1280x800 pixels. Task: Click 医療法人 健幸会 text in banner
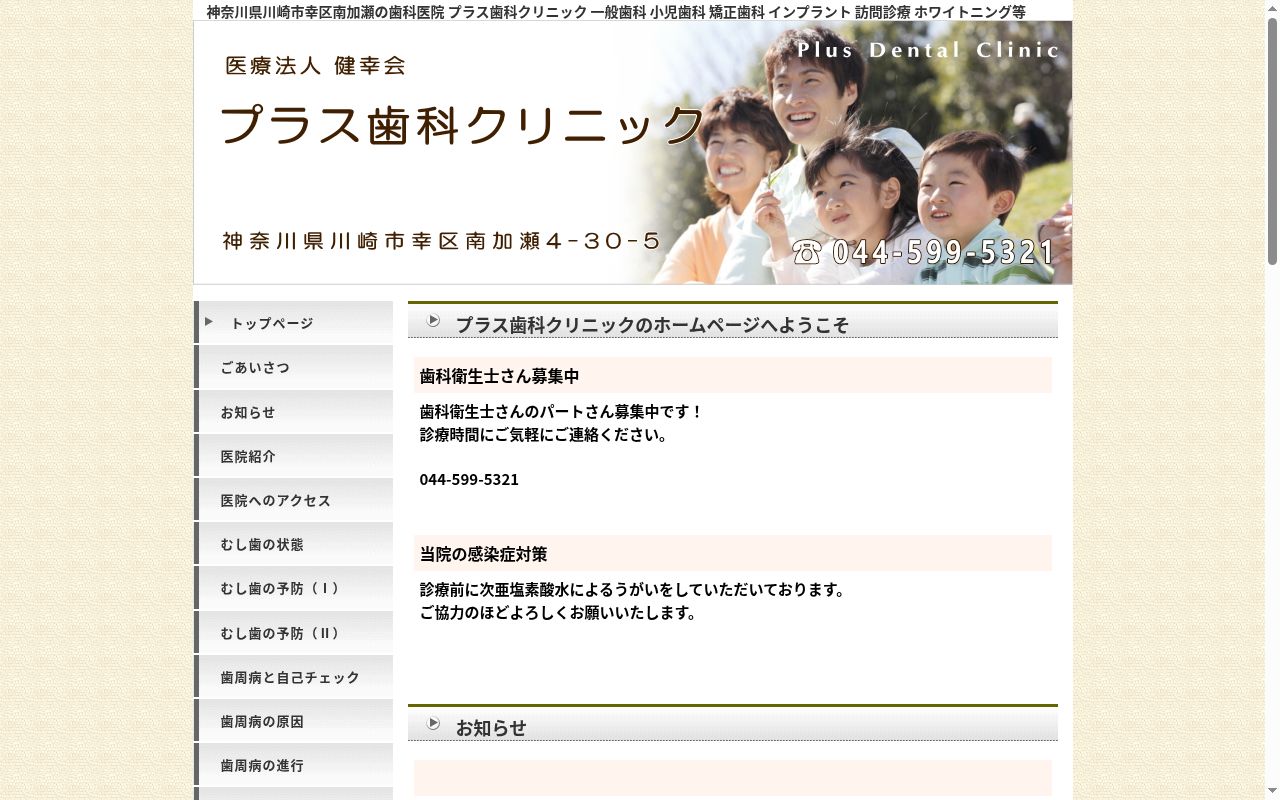coord(315,66)
